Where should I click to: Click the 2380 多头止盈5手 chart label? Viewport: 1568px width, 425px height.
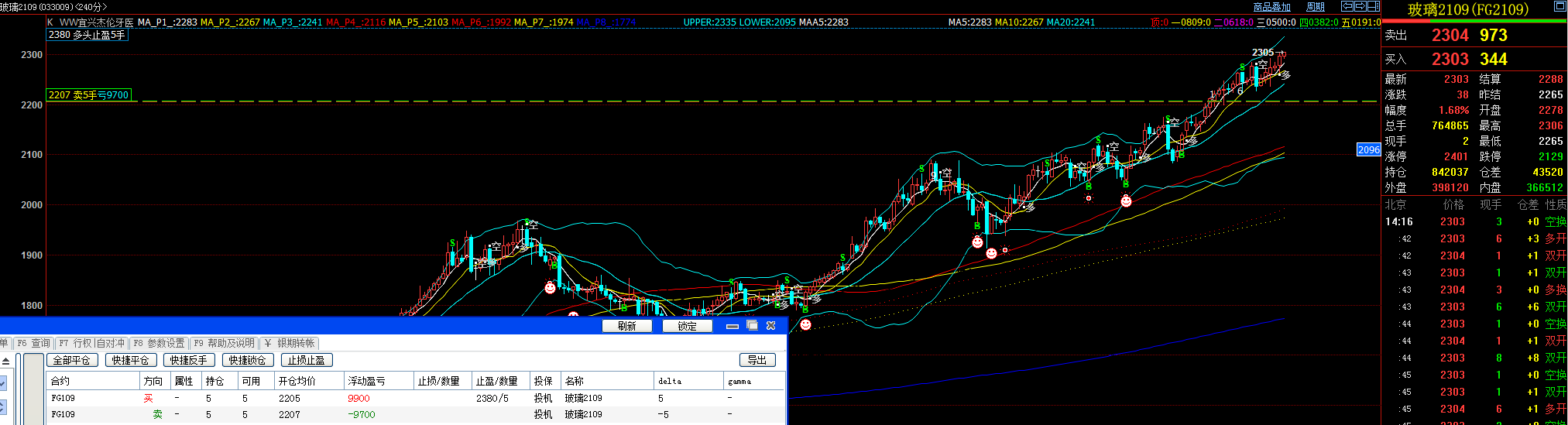pos(87,35)
